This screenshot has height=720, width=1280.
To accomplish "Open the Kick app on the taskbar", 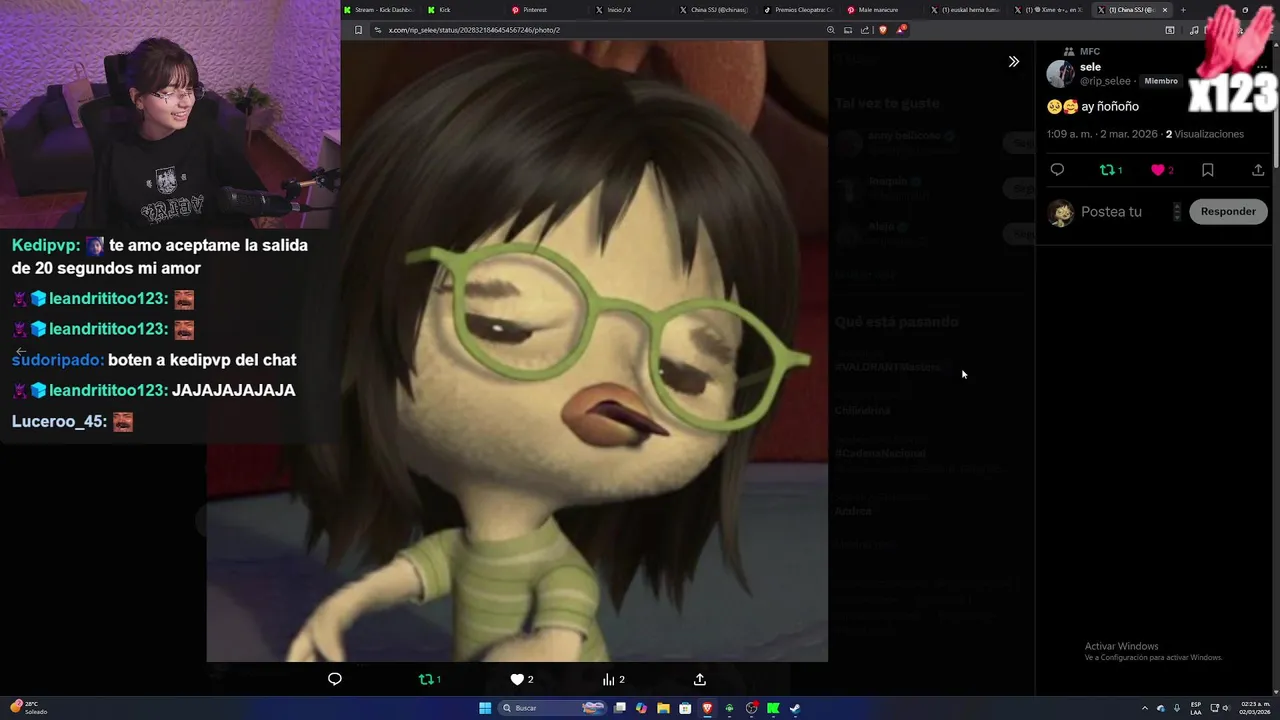I will [773, 708].
